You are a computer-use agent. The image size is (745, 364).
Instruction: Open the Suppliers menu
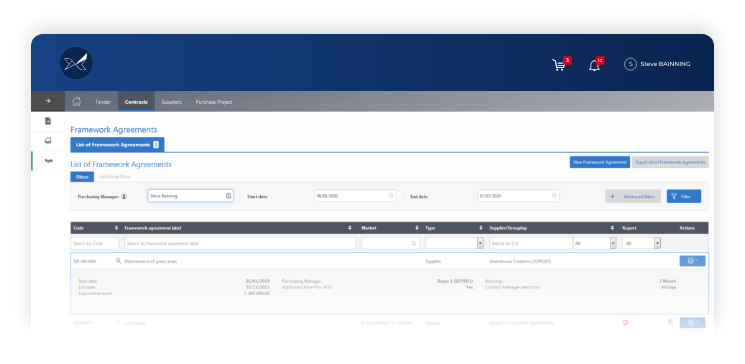(172, 102)
